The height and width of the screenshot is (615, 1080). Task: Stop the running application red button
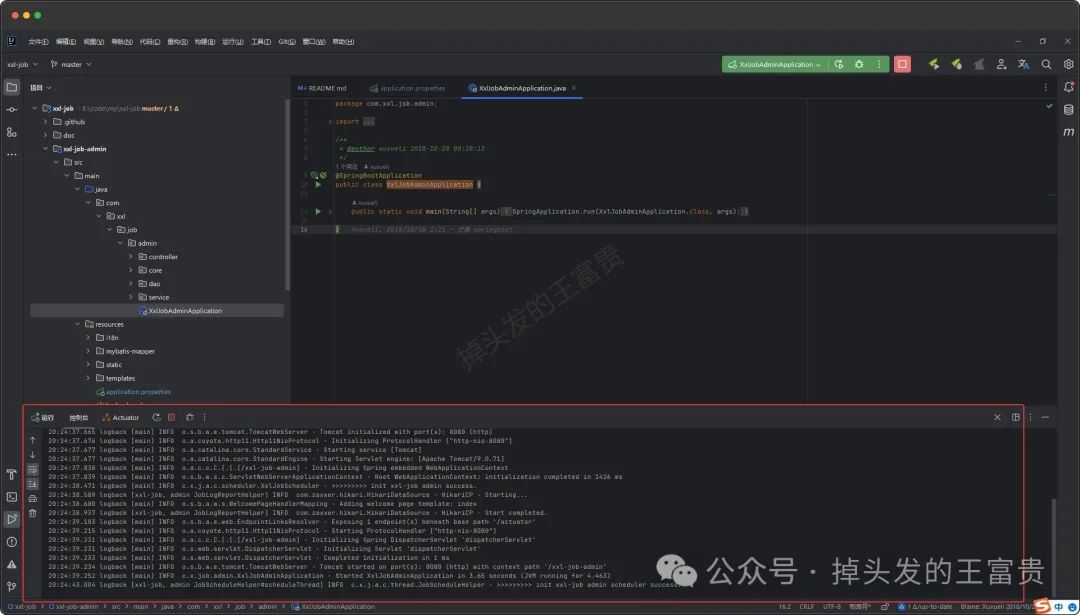coord(902,64)
